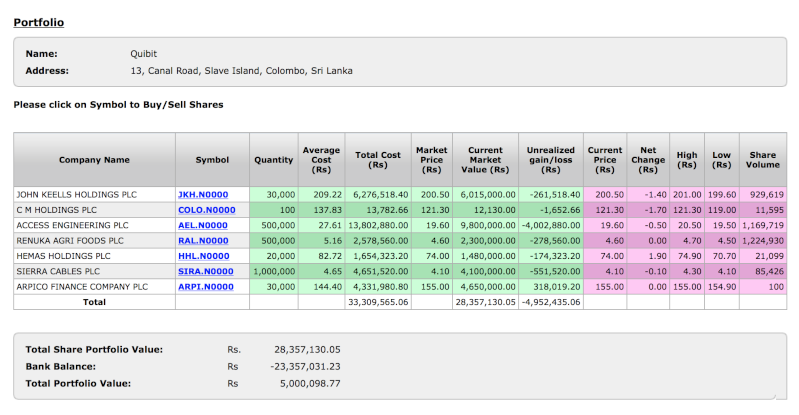Click total portfolio amount 5,000,098.77

coord(310,383)
